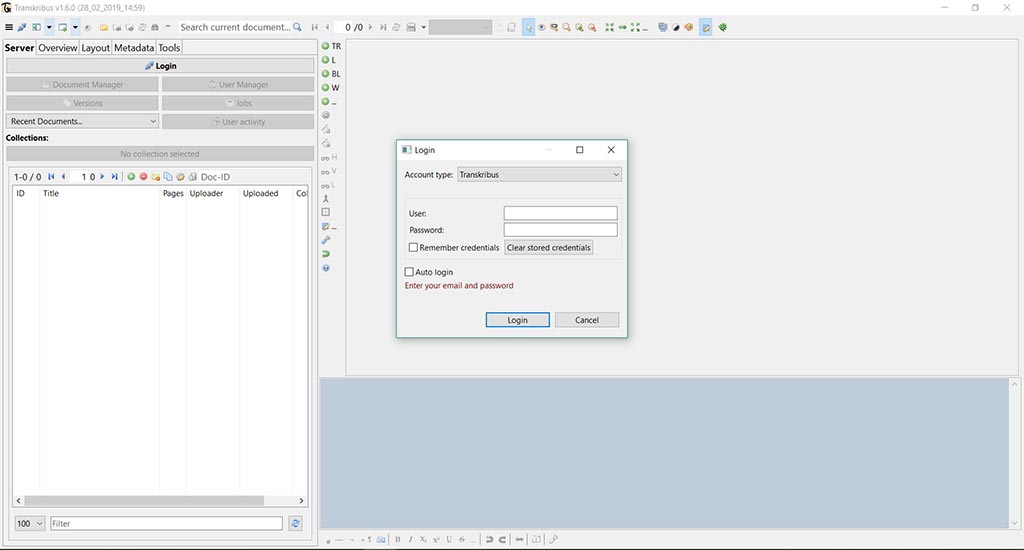The width and height of the screenshot is (1024, 550).
Task: Click the fit-to-width horizontal arrows icon
Action: click(x=622, y=27)
